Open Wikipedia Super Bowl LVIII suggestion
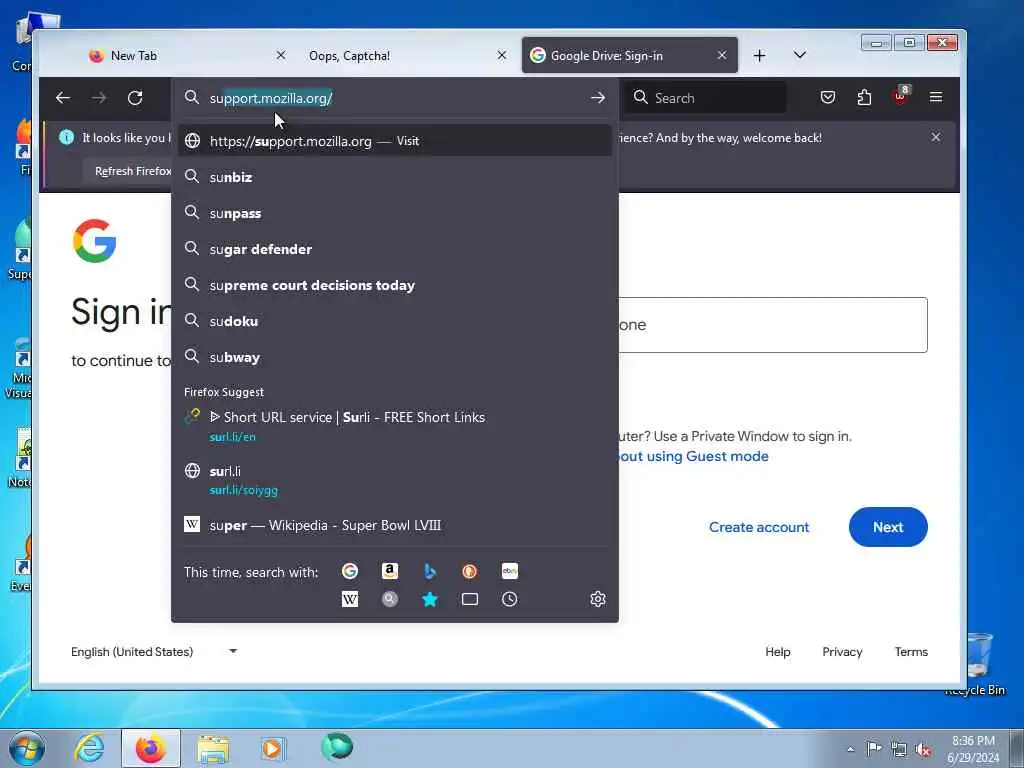Image resolution: width=1024 pixels, height=768 pixels. pyautogui.click(x=395, y=525)
